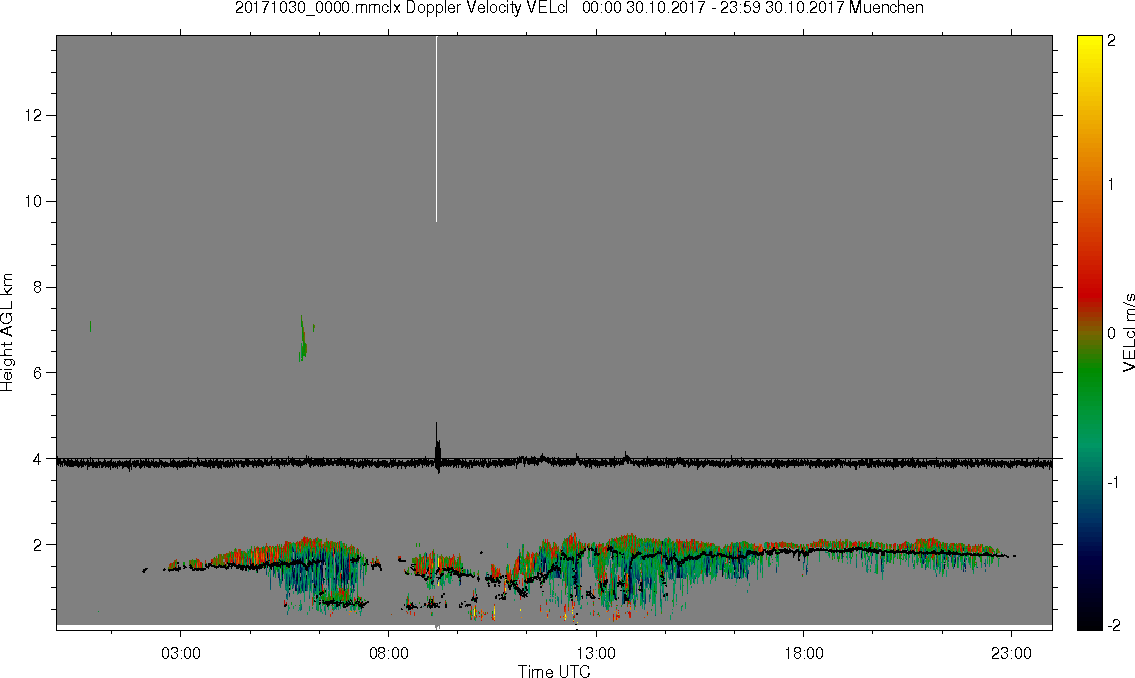Image resolution: width=1135 pixels, height=678 pixels.
Task: Click the yellow top of the colorbar
Action: pos(1089,45)
